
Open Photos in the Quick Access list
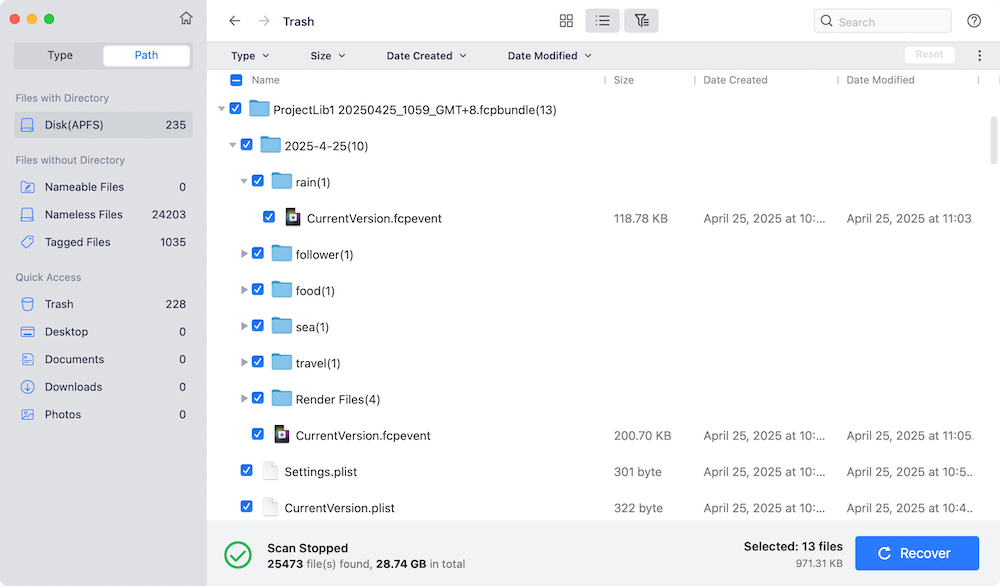pyautogui.click(x=62, y=414)
